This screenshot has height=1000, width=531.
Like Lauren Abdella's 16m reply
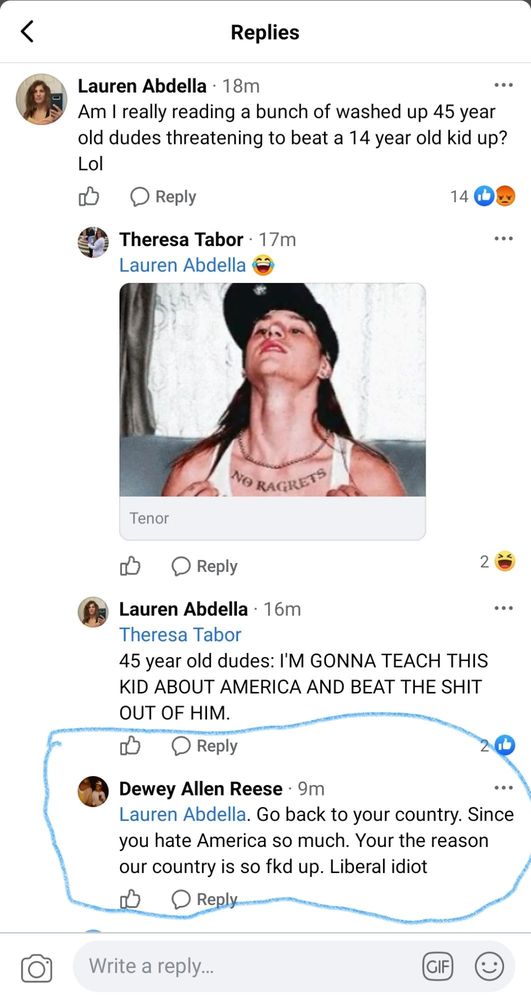(130, 745)
